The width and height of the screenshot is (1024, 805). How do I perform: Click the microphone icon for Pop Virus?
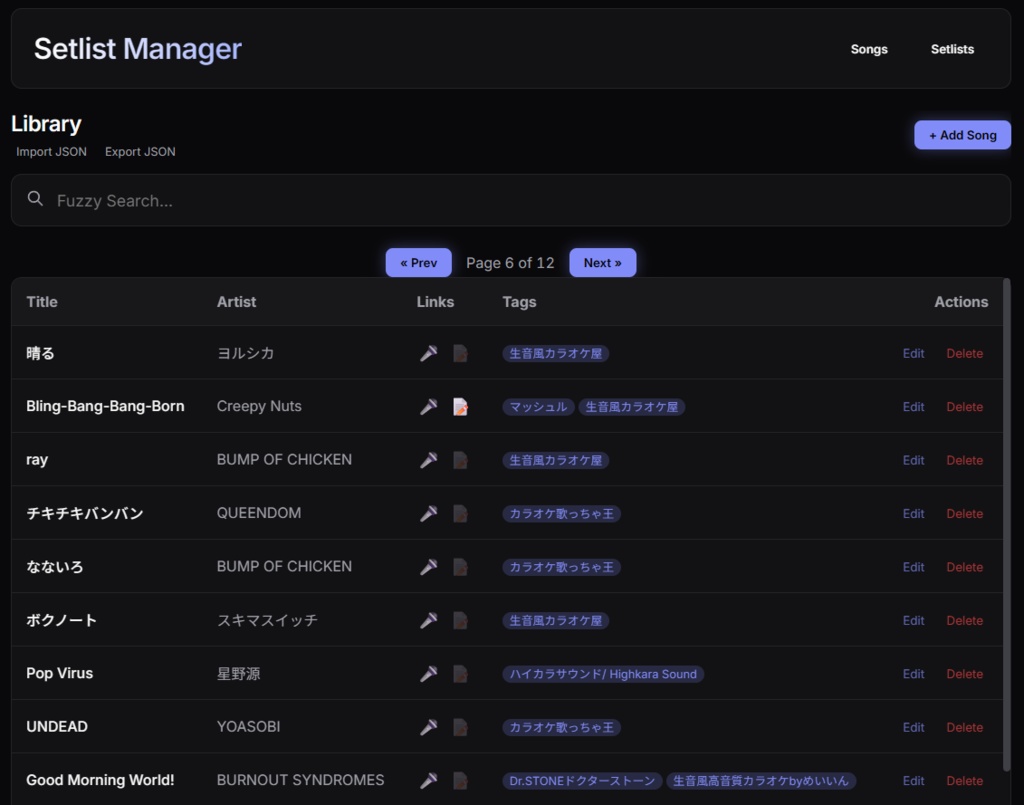[x=429, y=673]
